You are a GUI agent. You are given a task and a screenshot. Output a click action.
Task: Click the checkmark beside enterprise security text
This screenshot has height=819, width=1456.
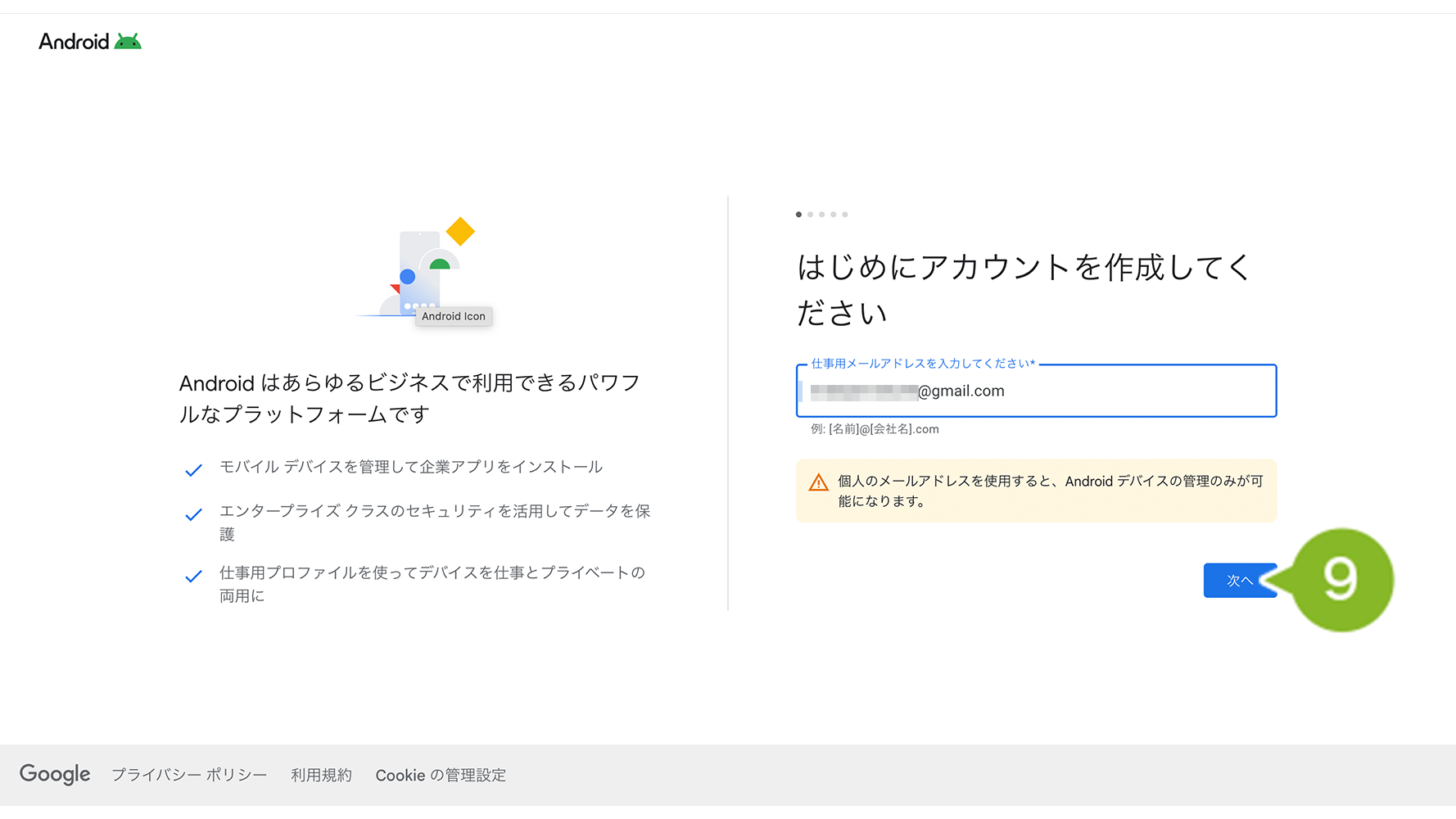tap(193, 514)
